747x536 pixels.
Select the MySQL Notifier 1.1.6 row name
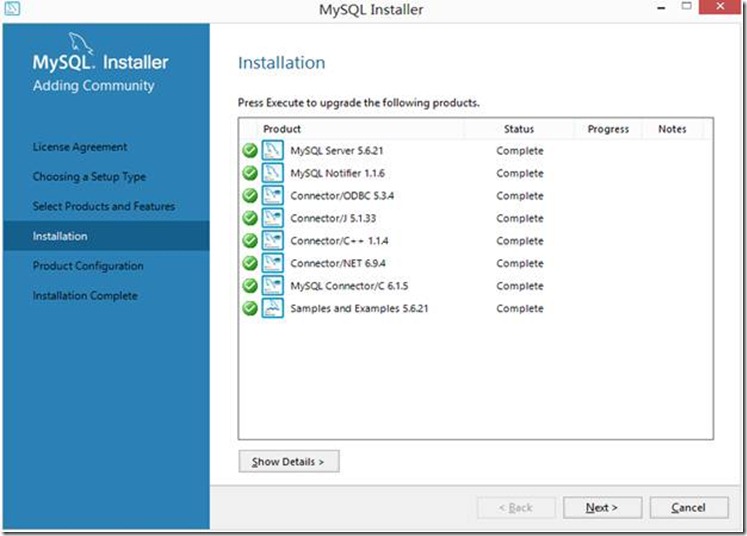click(x=337, y=173)
